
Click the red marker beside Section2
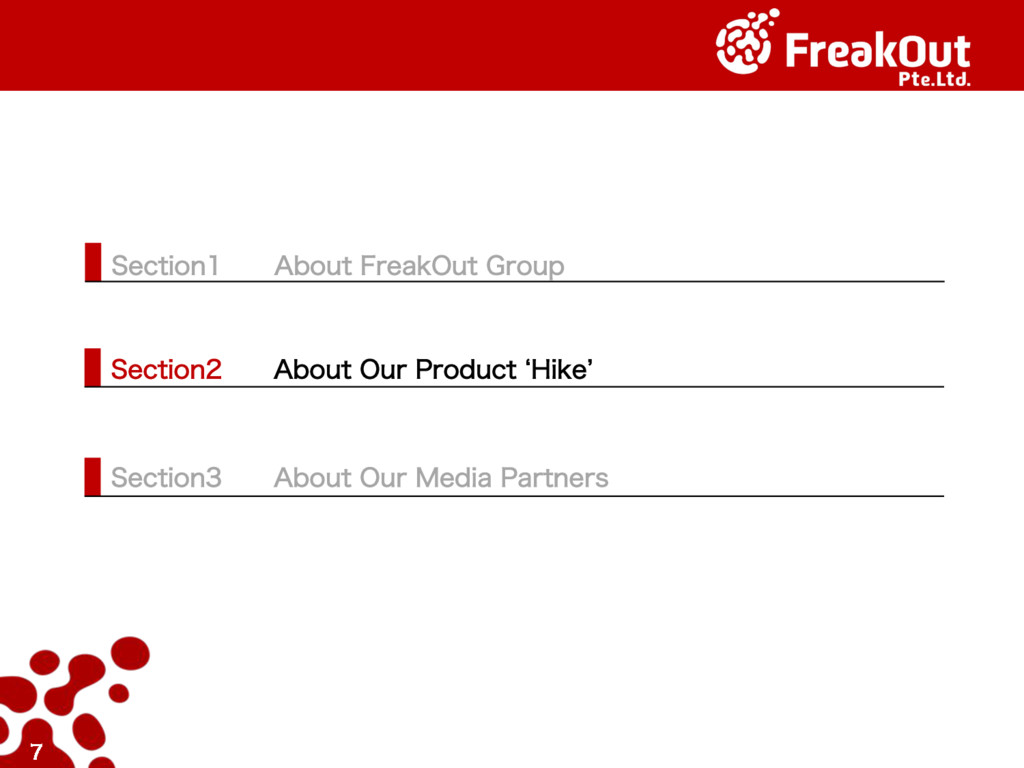(93, 366)
